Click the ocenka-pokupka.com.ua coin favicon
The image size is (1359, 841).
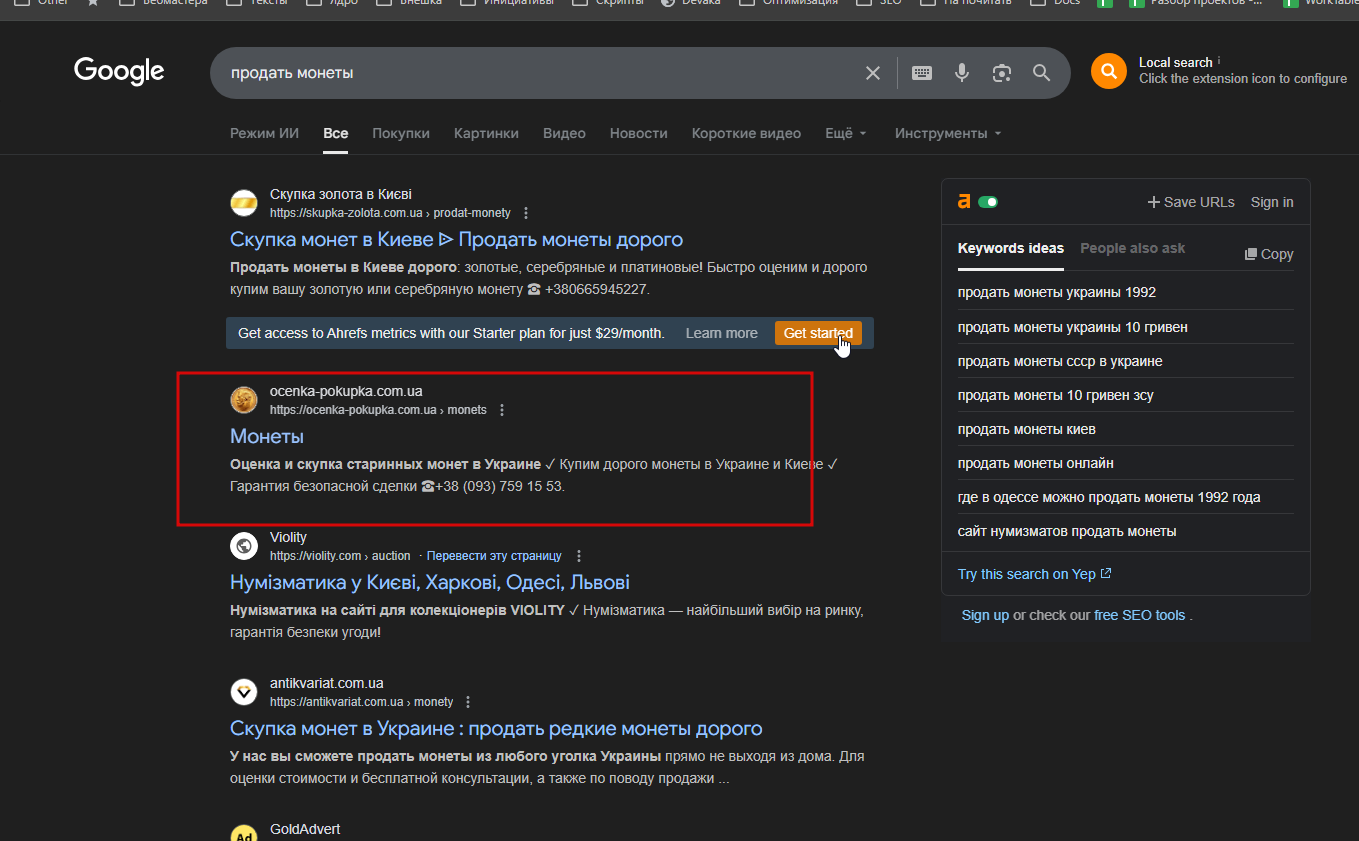click(x=244, y=400)
